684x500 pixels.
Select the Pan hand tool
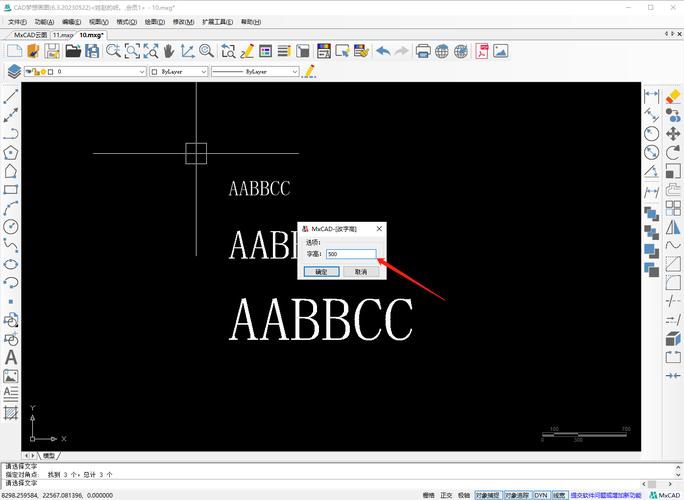tap(168, 50)
